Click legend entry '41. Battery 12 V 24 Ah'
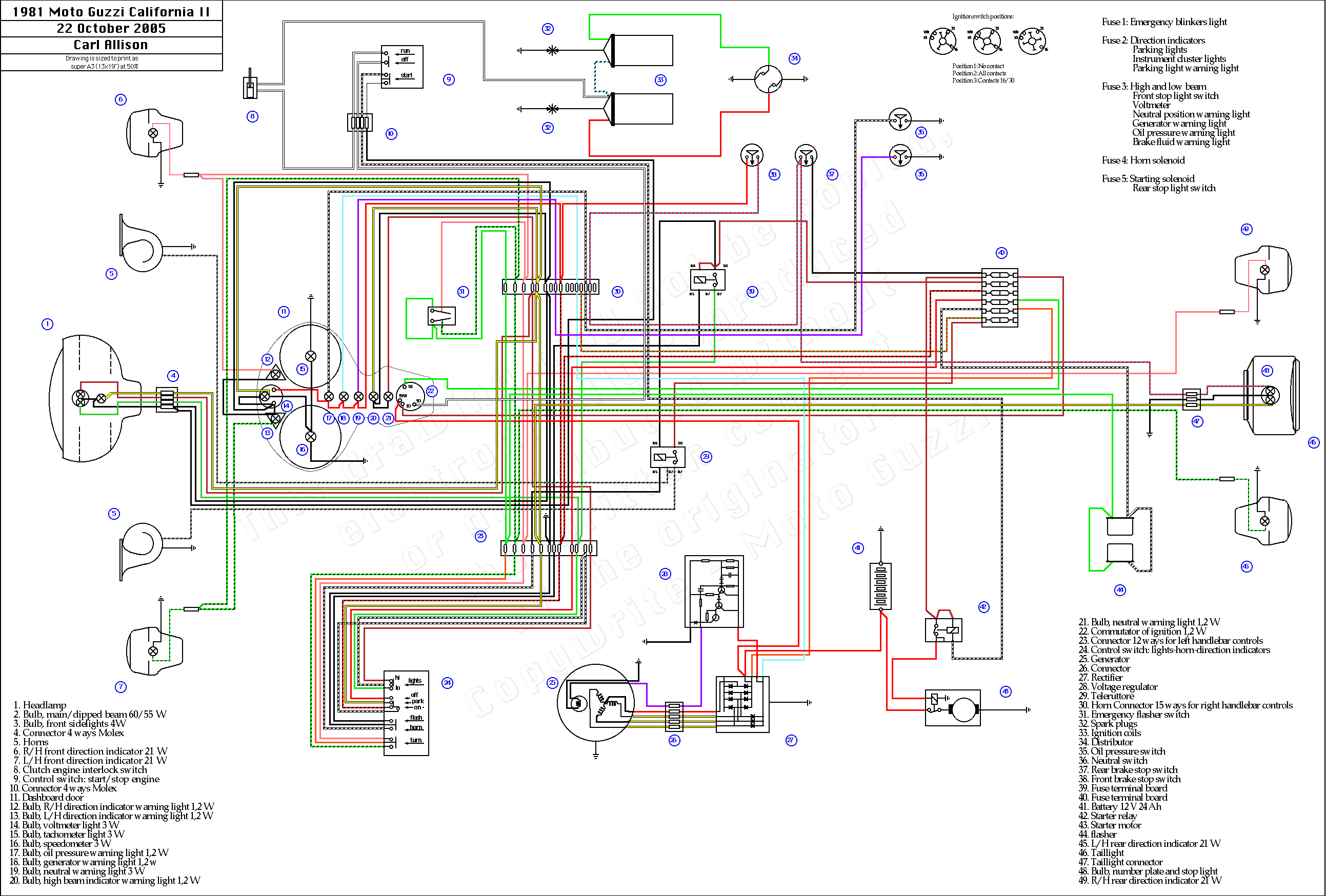 click(1120, 807)
